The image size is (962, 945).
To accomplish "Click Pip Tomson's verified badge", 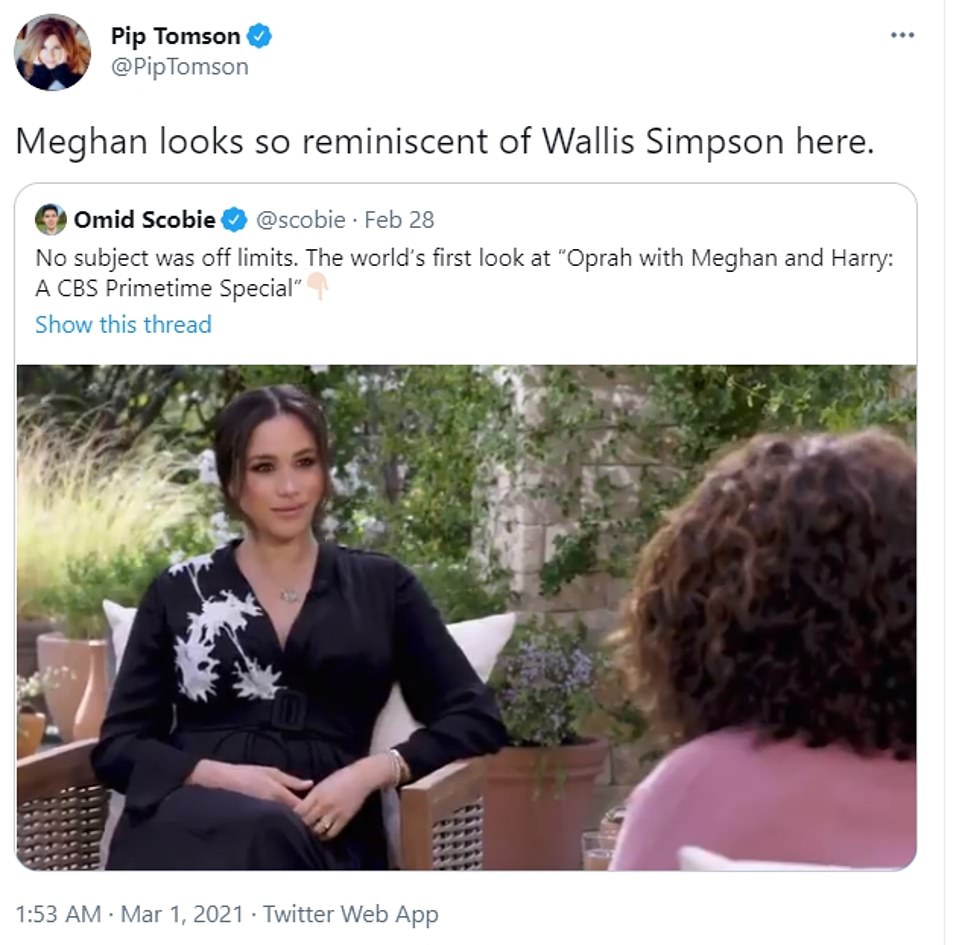I will click(x=259, y=36).
